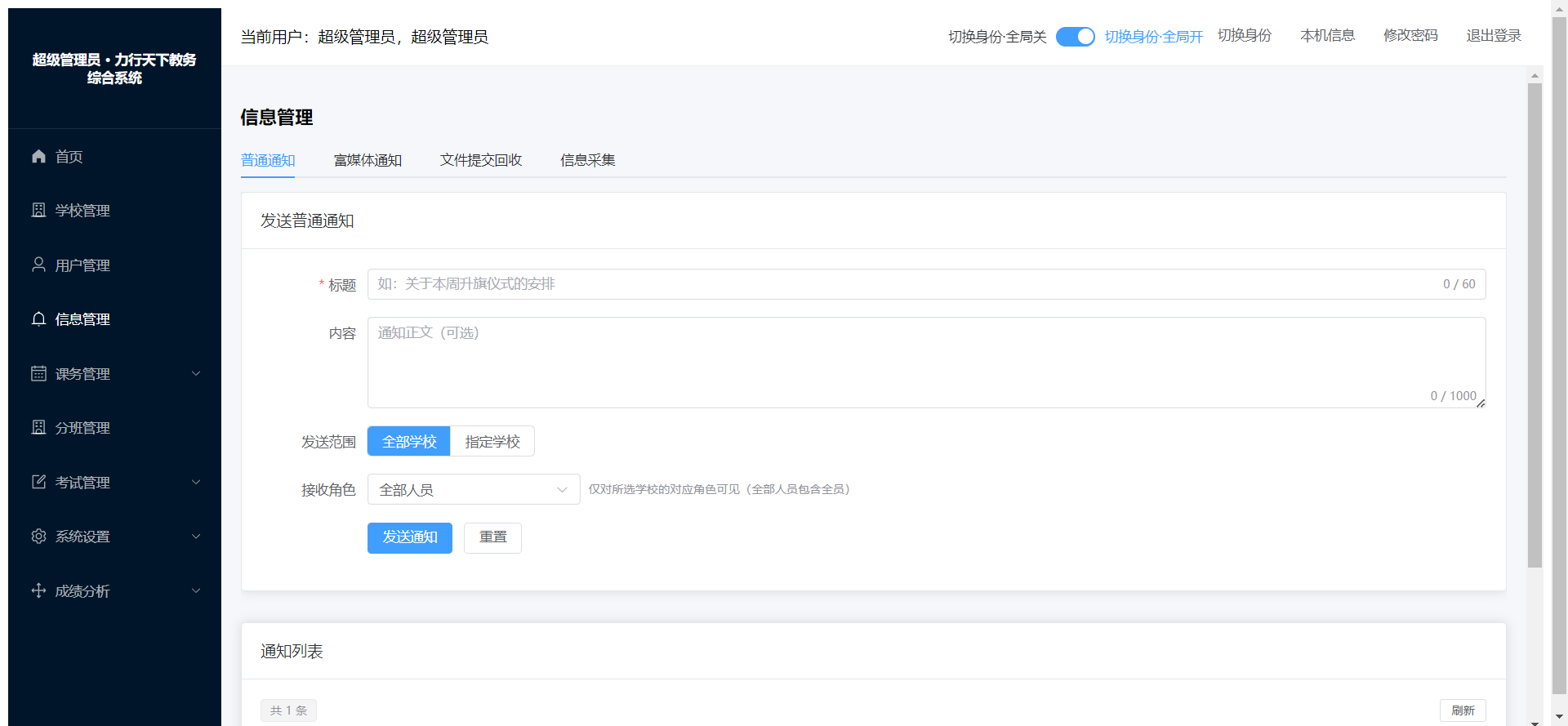
Task: Click the school management building icon
Action: point(38,210)
